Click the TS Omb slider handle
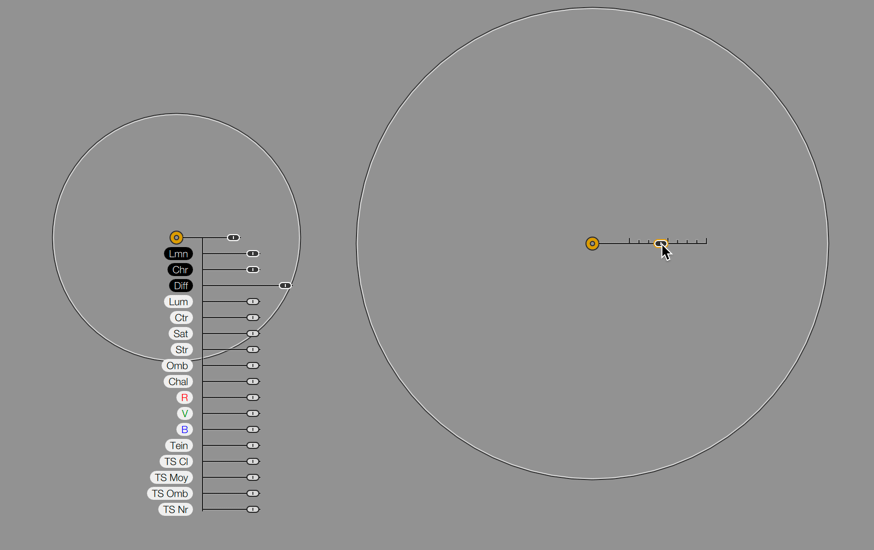Image resolution: width=874 pixels, height=550 pixels. point(253,493)
